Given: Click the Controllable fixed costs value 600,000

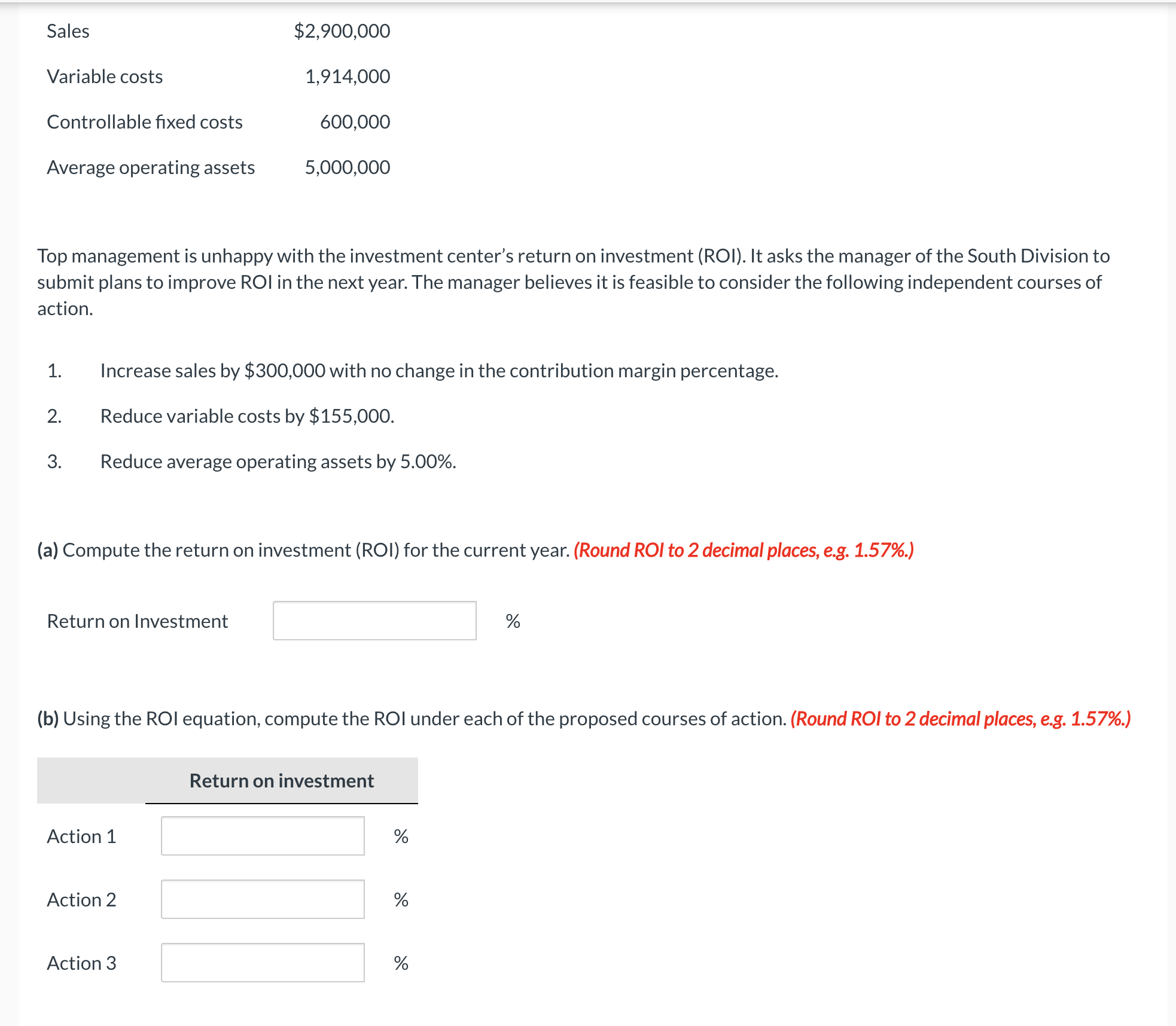Looking at the screenshot, I should [x=355, y=122].
